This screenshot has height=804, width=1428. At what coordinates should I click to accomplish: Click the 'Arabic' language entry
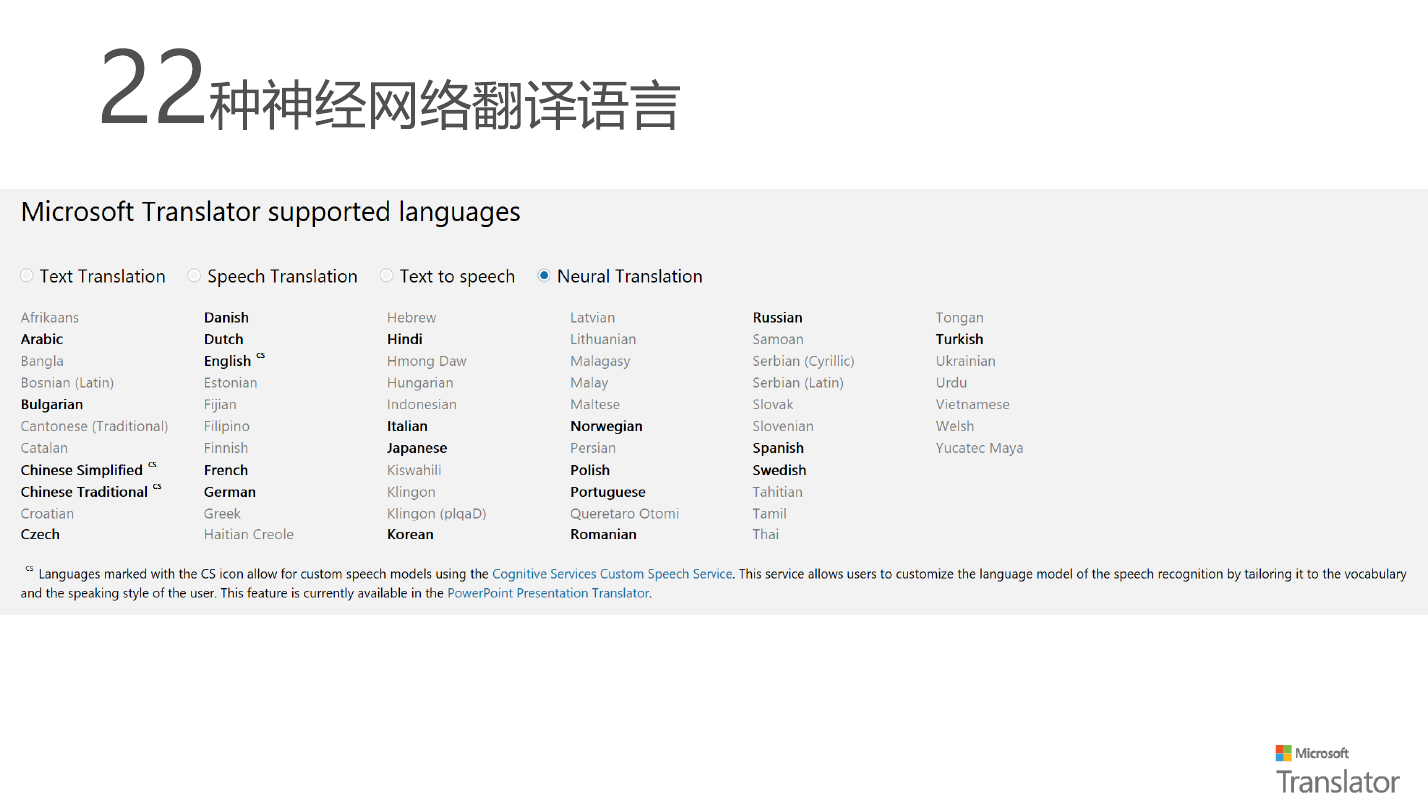[x=42, y=339]
